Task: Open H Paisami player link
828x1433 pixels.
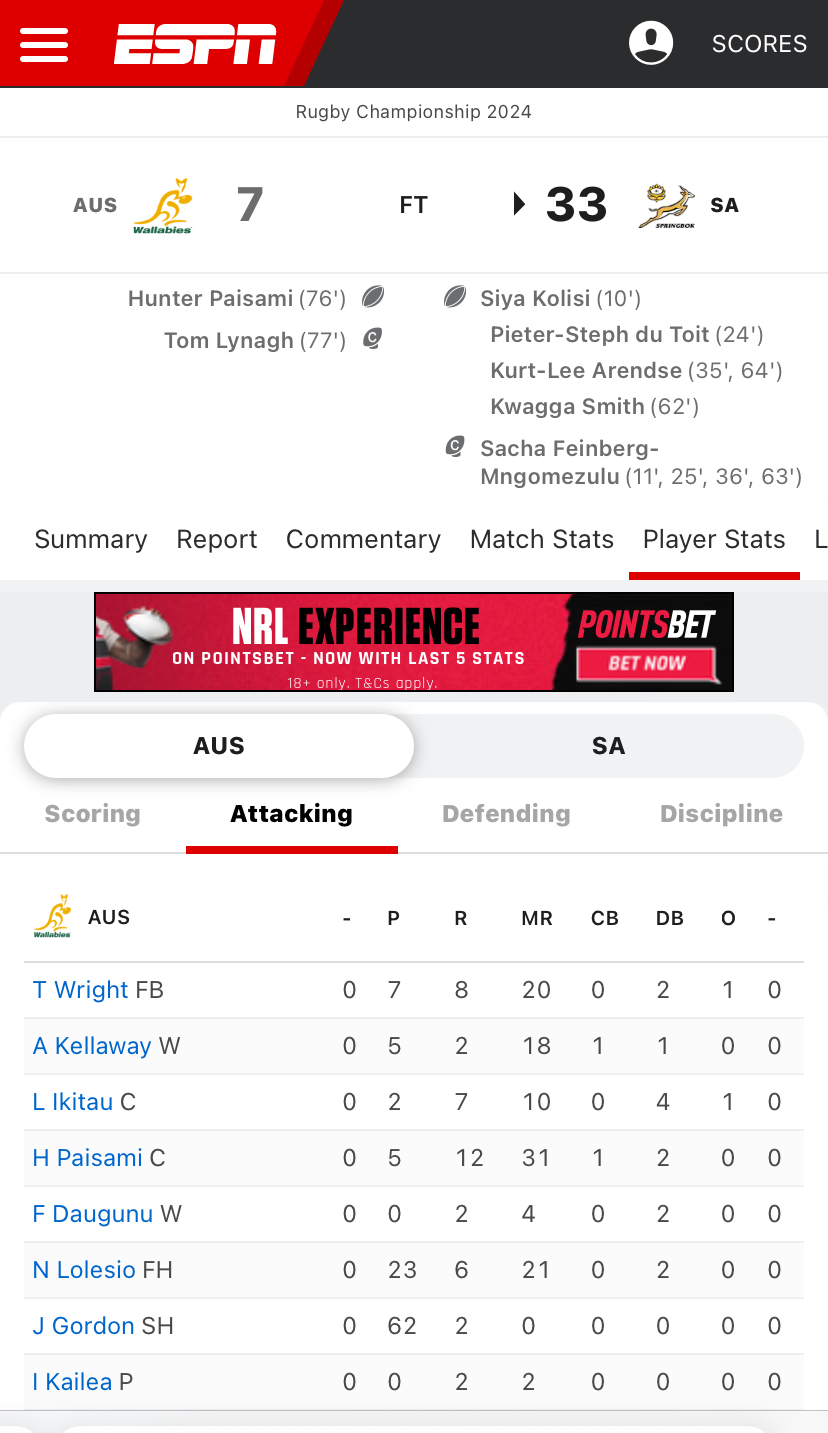Action: (x=88, y=1158)
